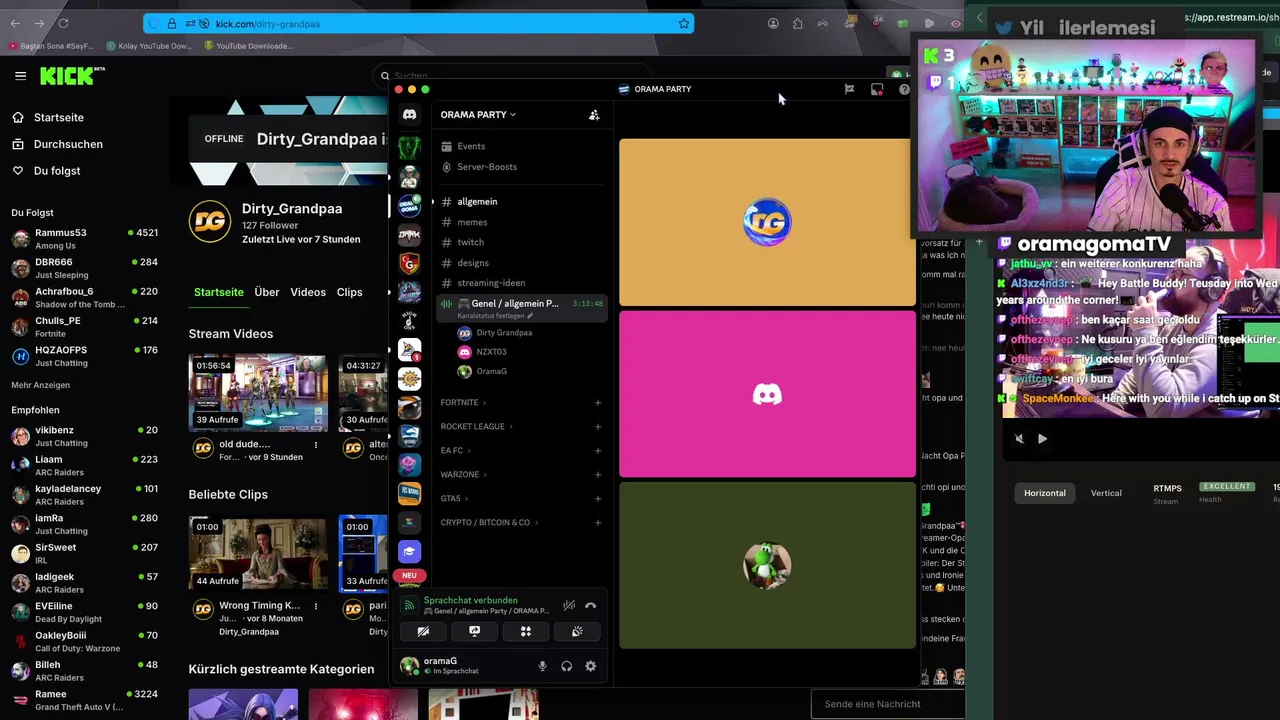Open server icon with red 1 badge

click(x=409, y=350)
